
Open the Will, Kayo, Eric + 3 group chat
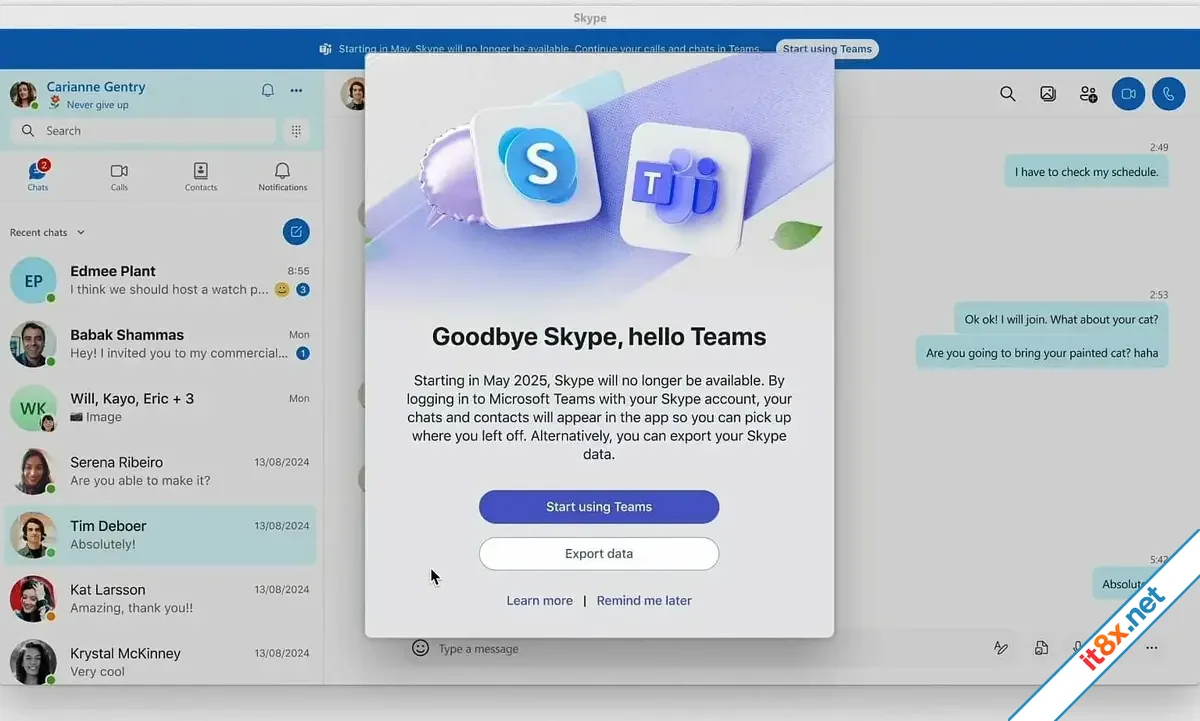161,408
